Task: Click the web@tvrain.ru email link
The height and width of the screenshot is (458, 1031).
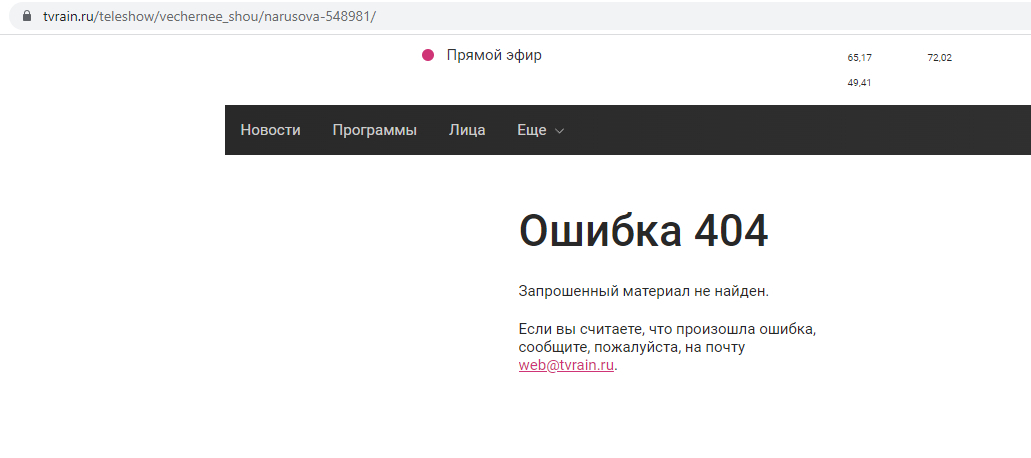Action: 566,366
